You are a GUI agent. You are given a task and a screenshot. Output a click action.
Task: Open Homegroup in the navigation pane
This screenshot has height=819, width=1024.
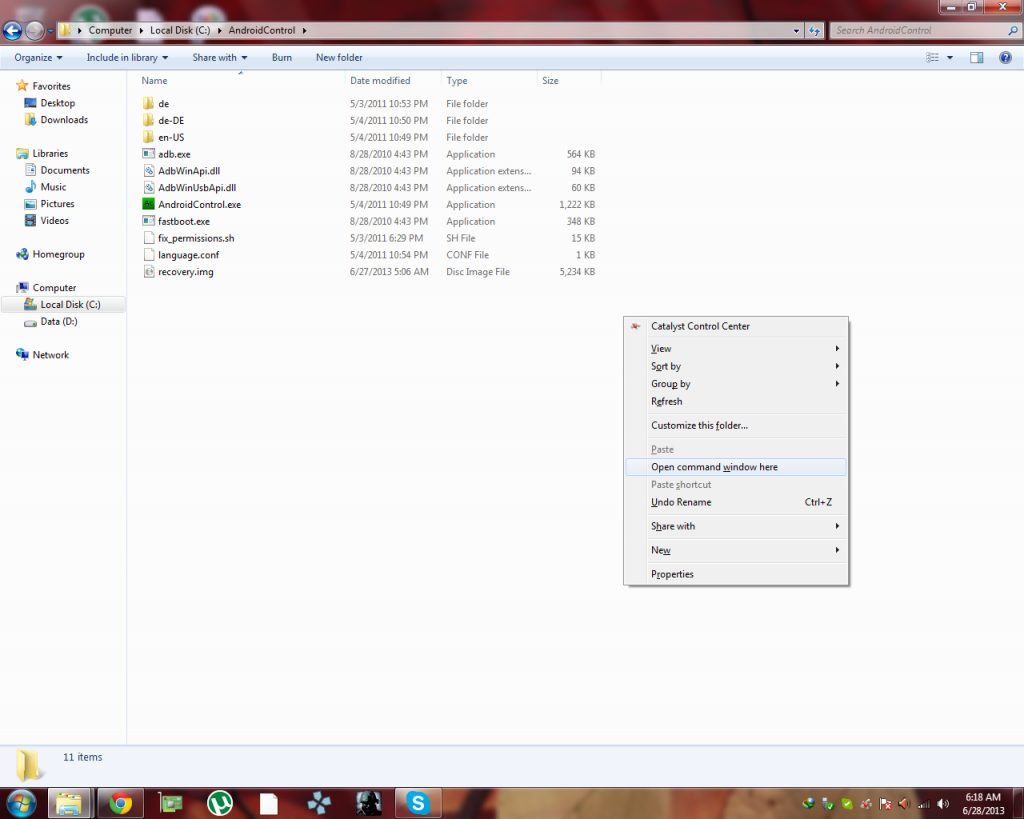point(58,254)
